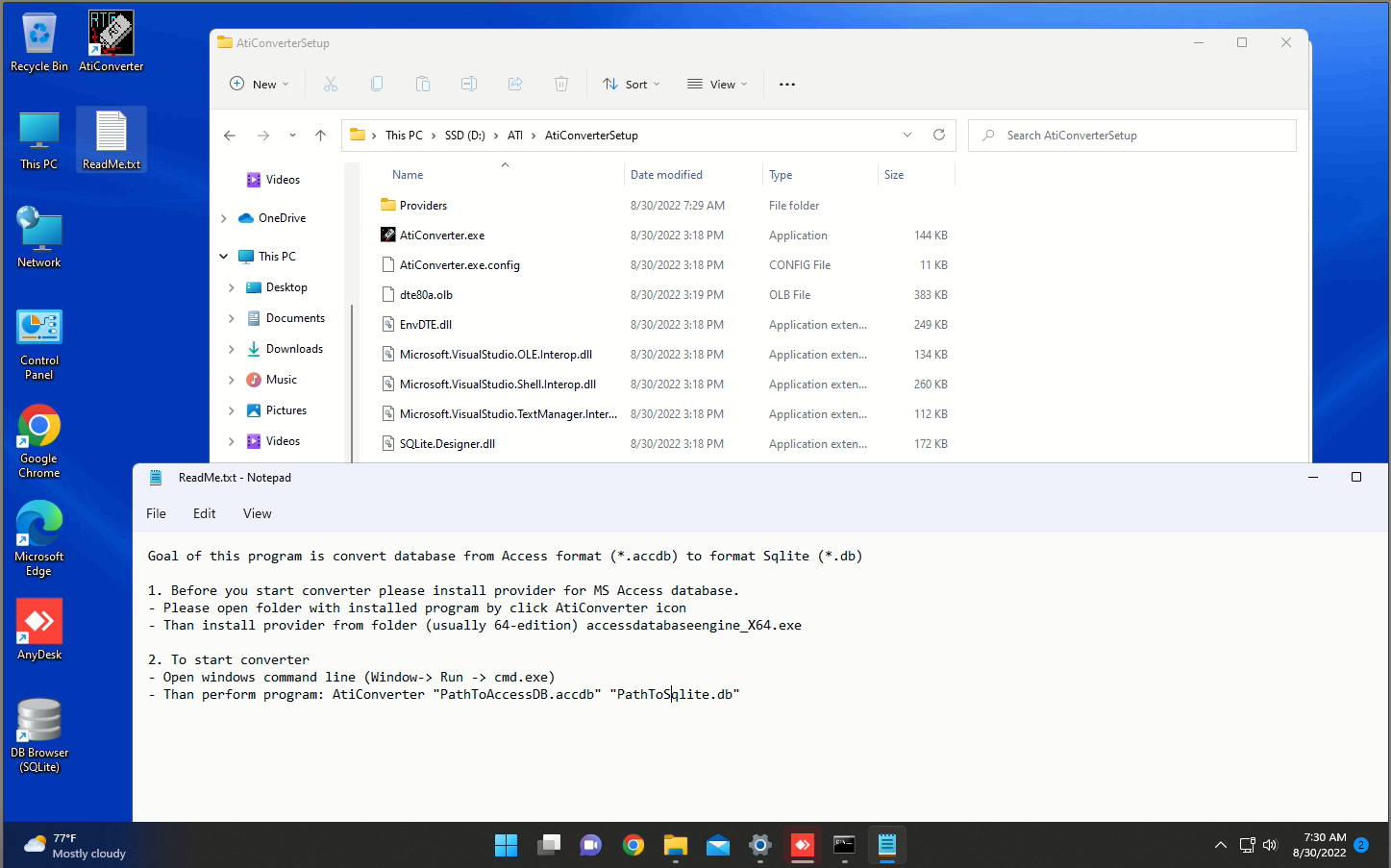The width and height of the screenshot is (1391, 868).
Task: Open the Windows Start menu
Action: [x=507, y=845]
